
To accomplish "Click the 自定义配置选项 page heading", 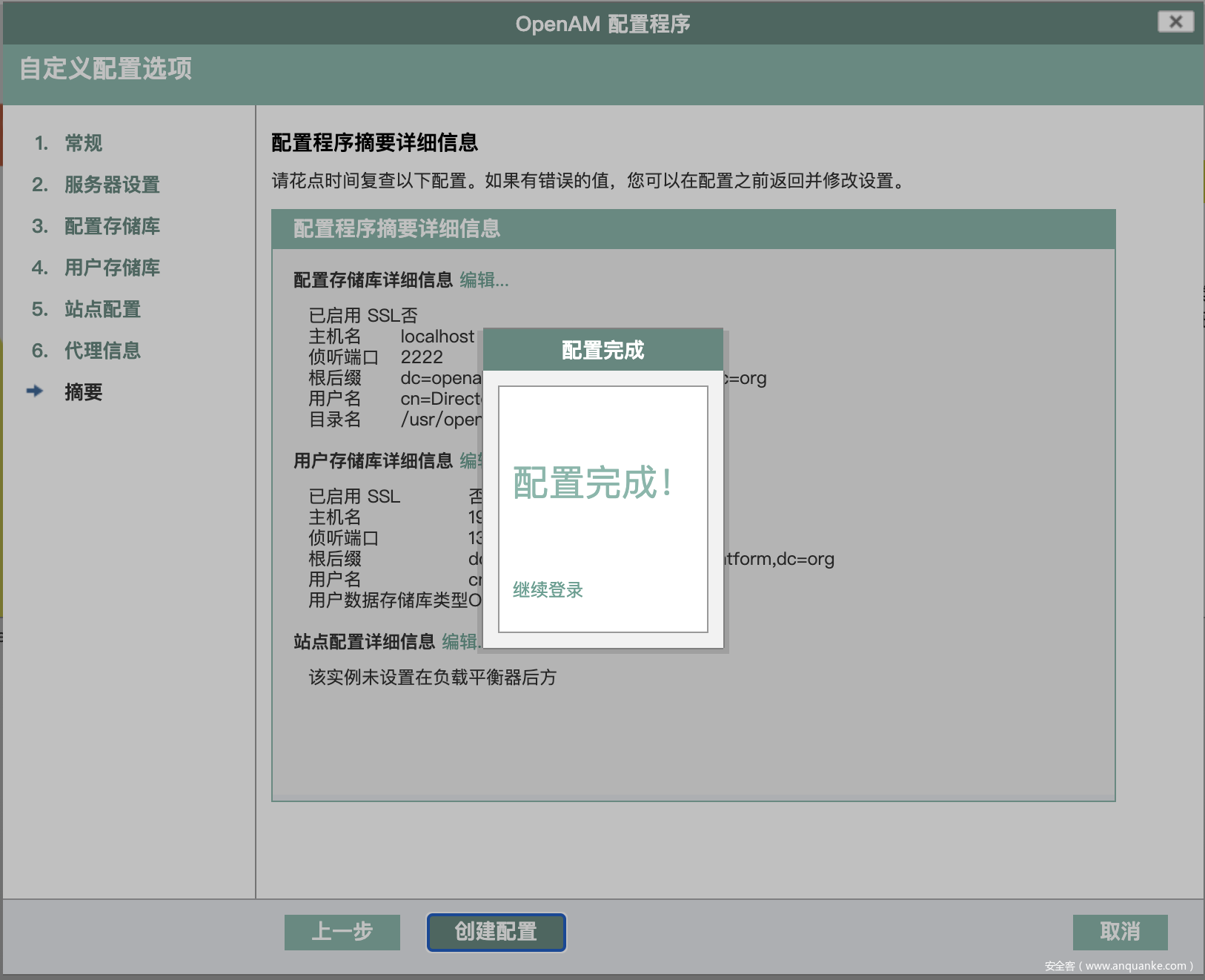I will coord(105,69).
